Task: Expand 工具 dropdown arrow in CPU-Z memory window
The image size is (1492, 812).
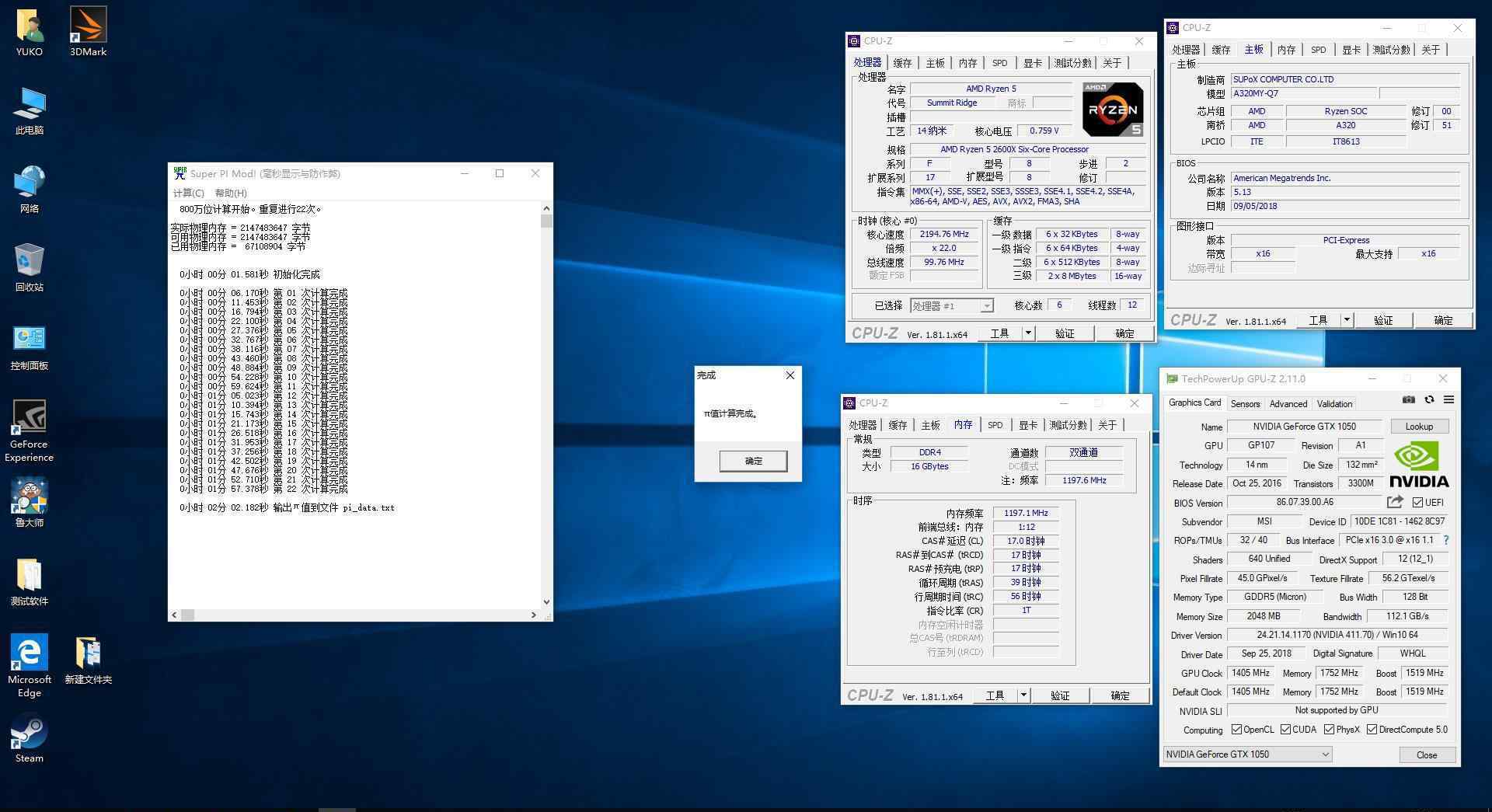Action: (x=1023, y=695)
